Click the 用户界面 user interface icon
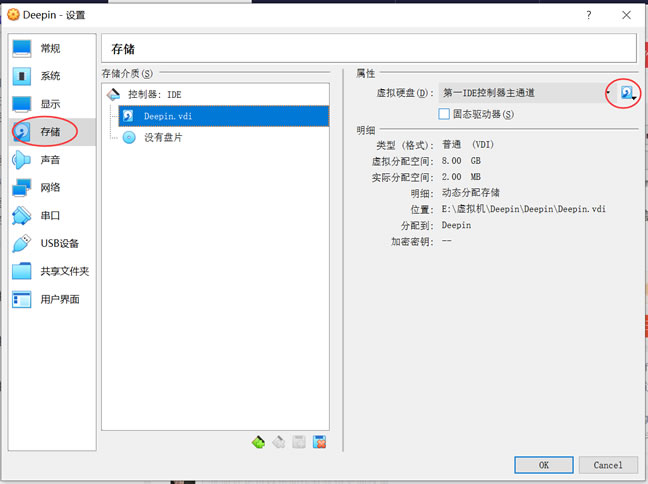The image size is (648, 484). click(21, 299)
